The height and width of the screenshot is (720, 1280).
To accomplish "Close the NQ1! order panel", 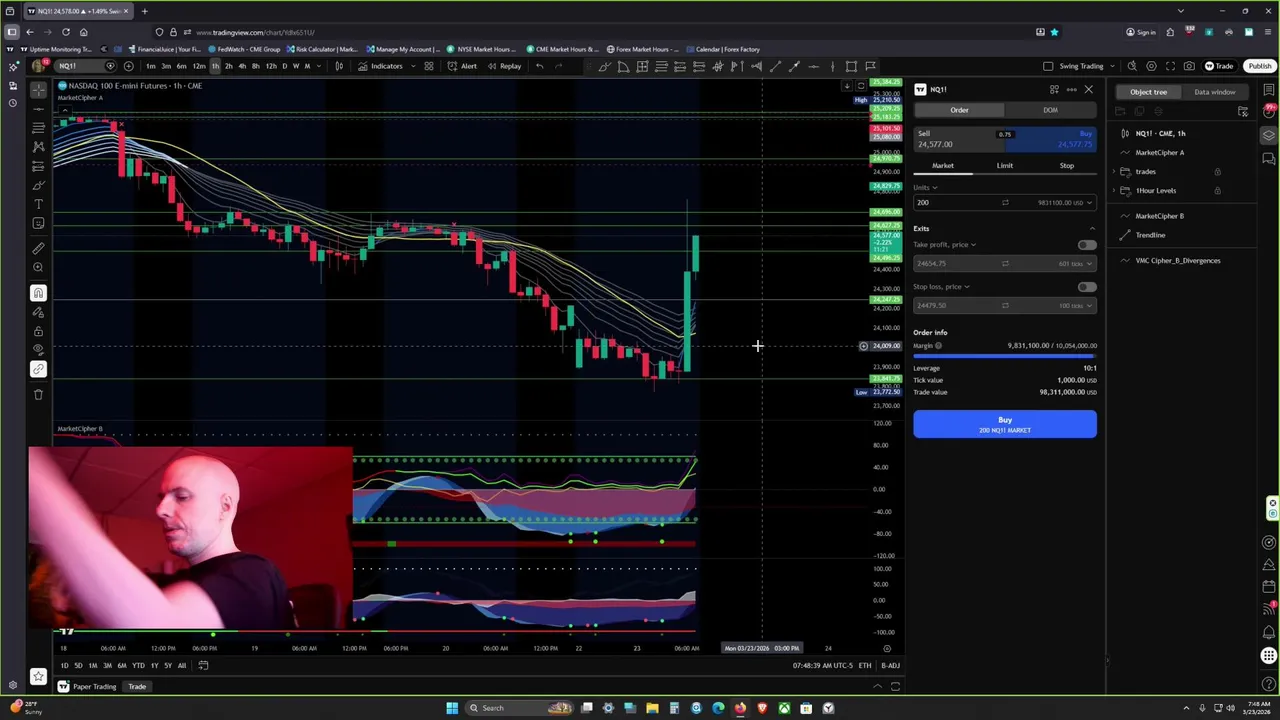I will point(1088,89).
